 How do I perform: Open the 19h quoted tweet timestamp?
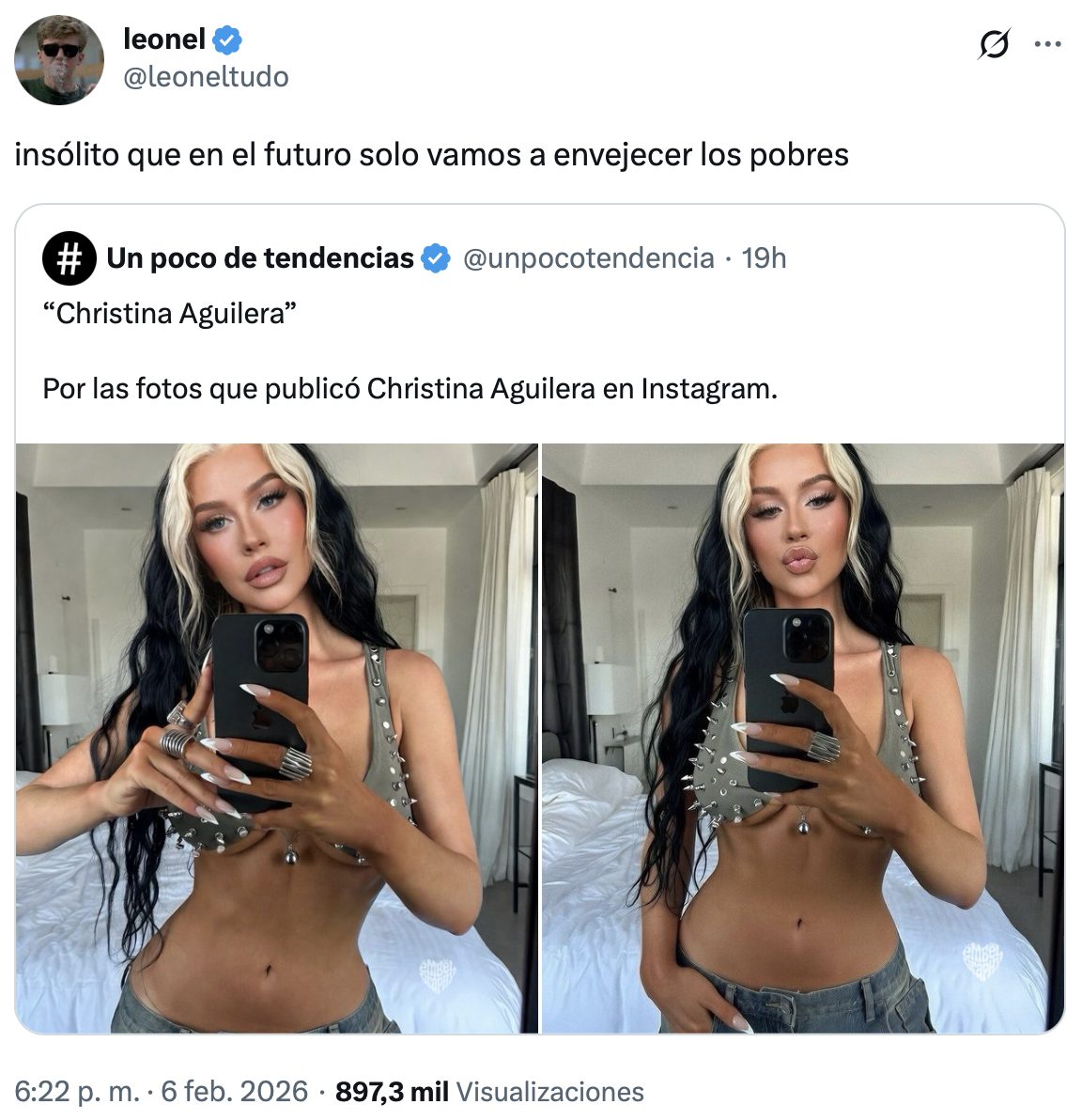[764, 257]
